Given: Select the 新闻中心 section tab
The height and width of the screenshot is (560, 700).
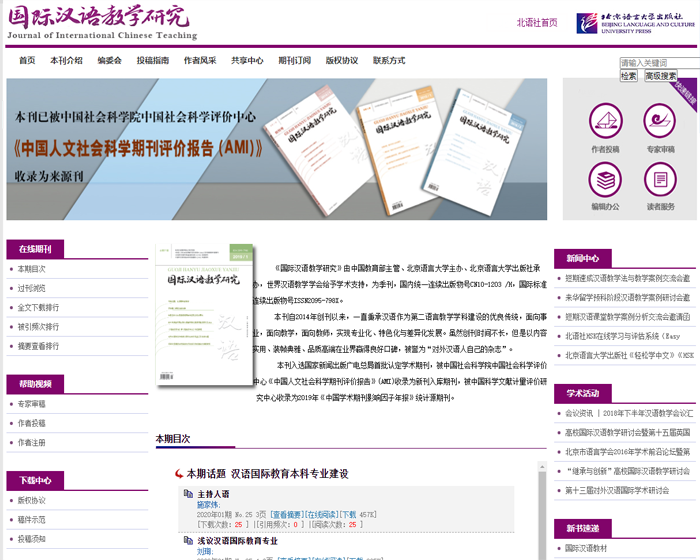Looking at the screenshot, I should point(583,259).
